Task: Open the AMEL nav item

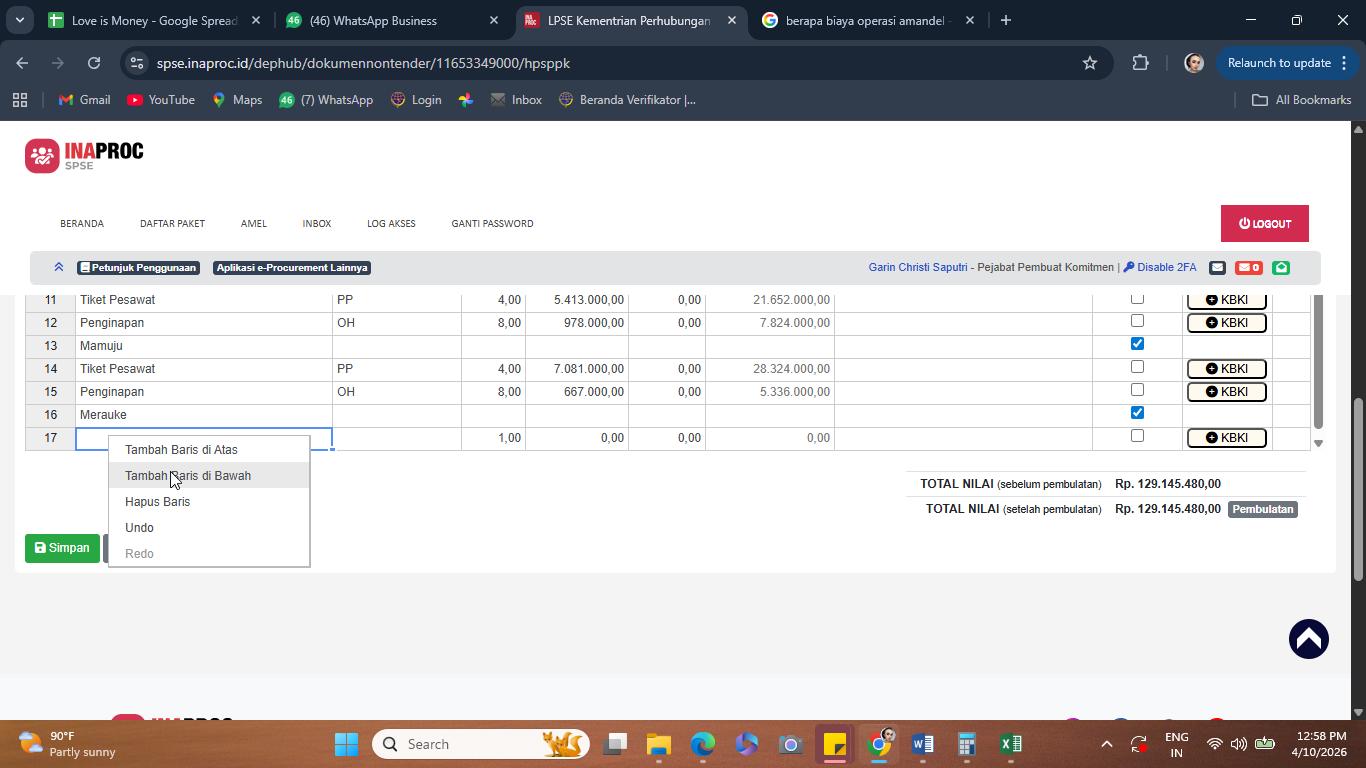Action: 253,224
